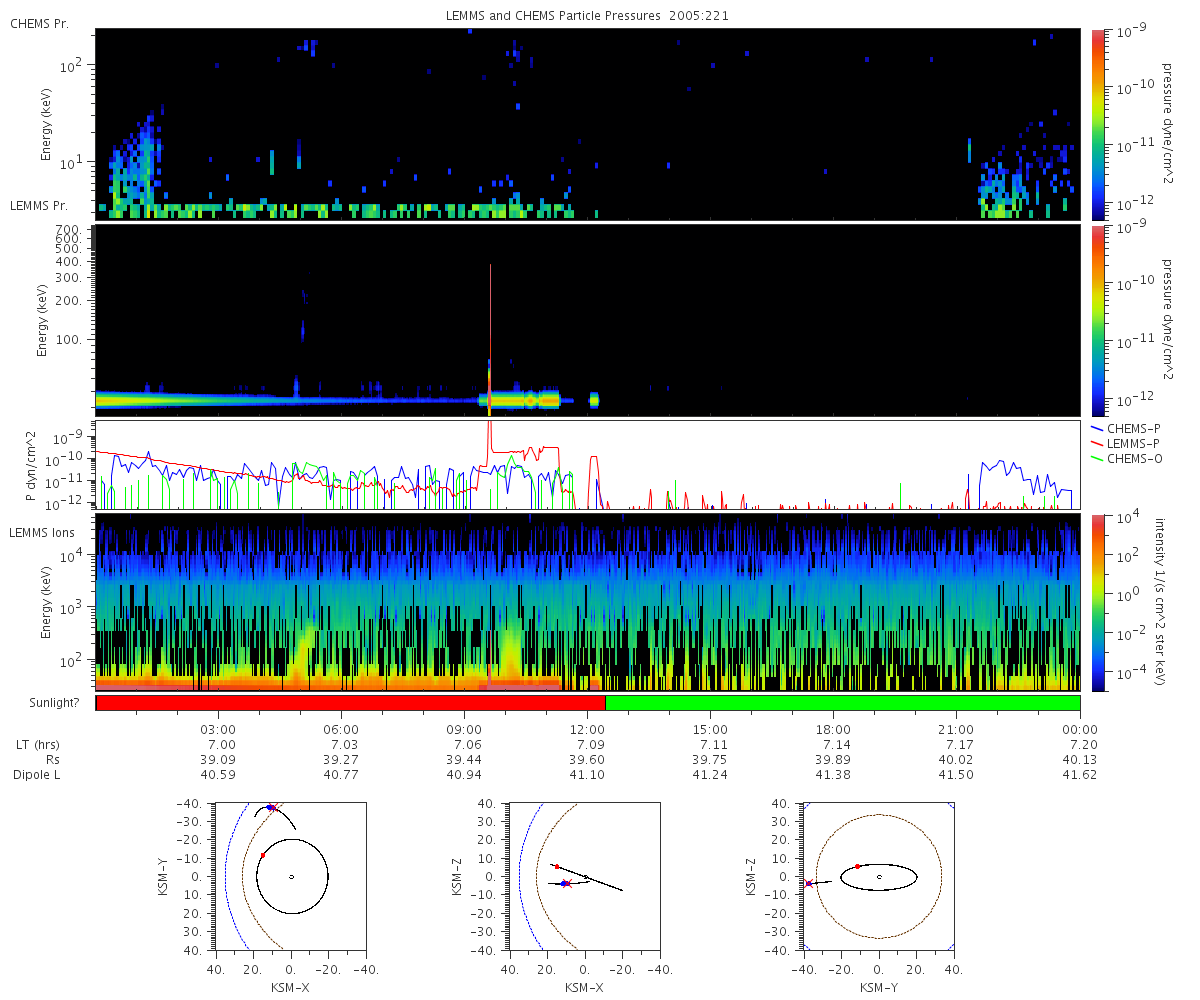Screen dimensions: 1200x1000
Task: Click the KSM-Z versus KSM-X orbit plot
Action: point(584,876)
